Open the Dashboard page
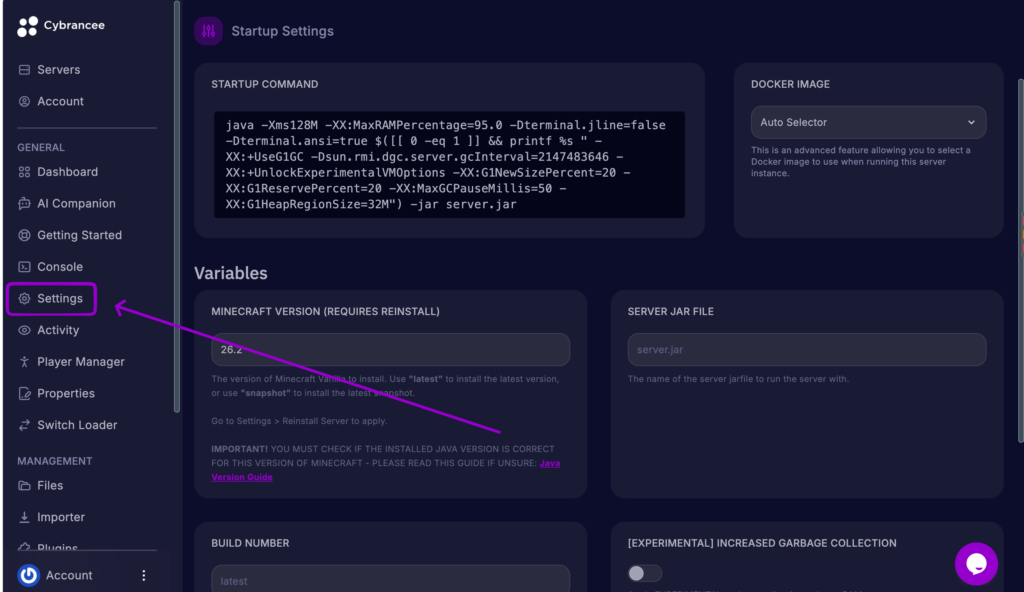This screenshot has height=592, width=1024. (67, 172)
